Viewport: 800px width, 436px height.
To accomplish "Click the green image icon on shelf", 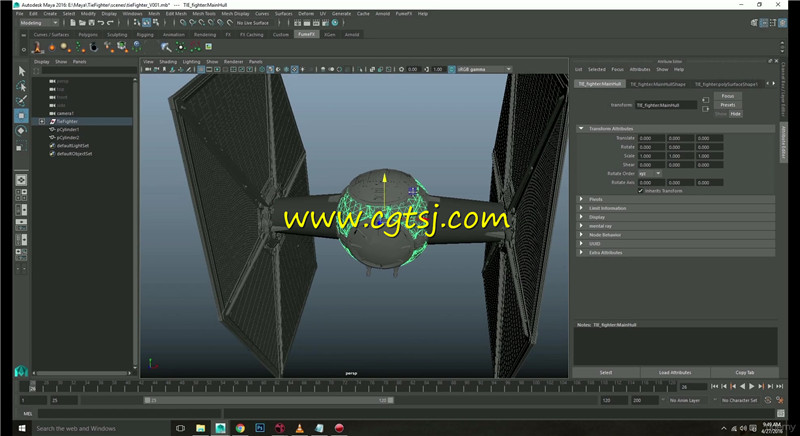I will 208,46.
